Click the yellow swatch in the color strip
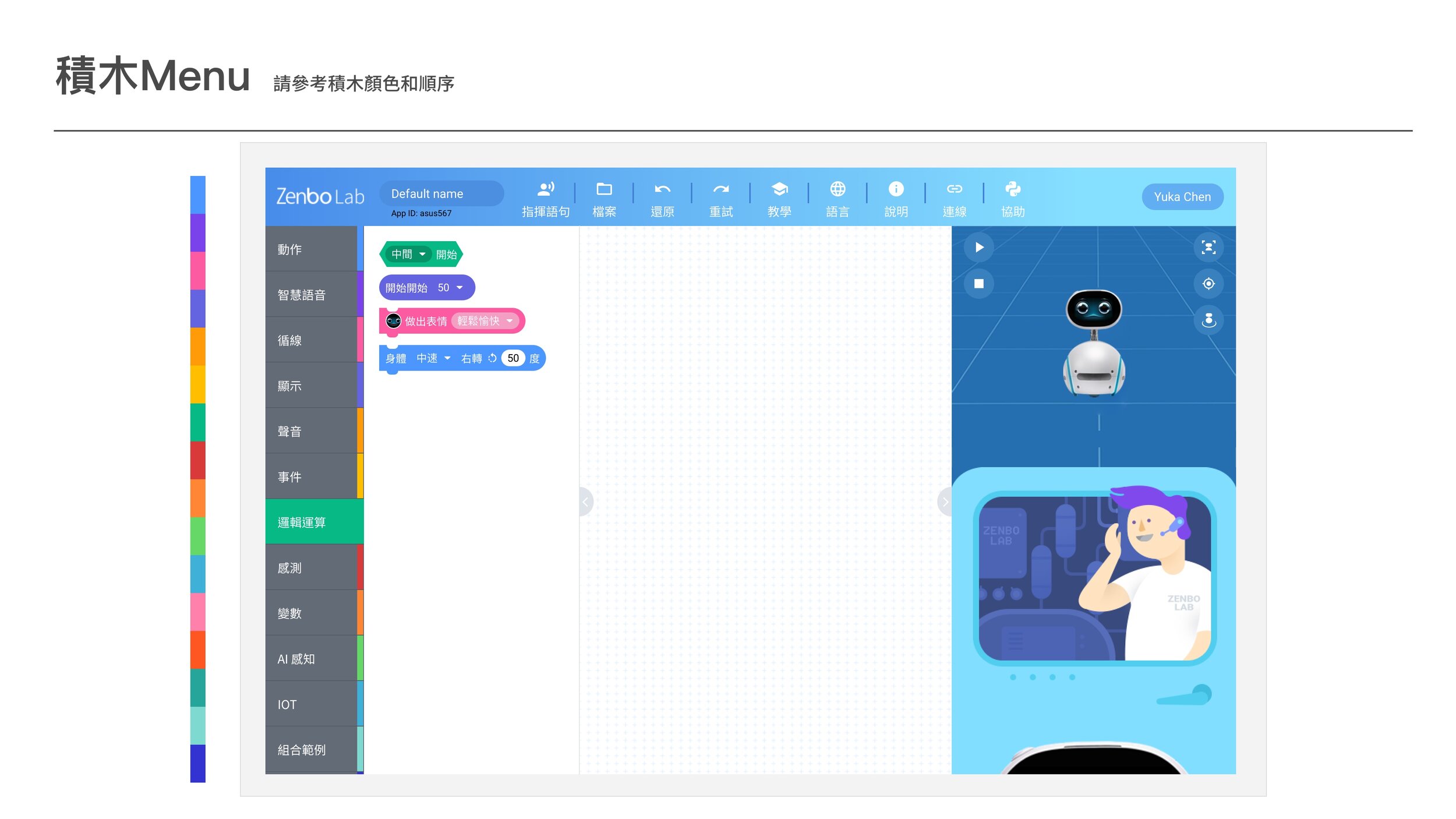Viewport: 1456px width, 819px height. 198,384
